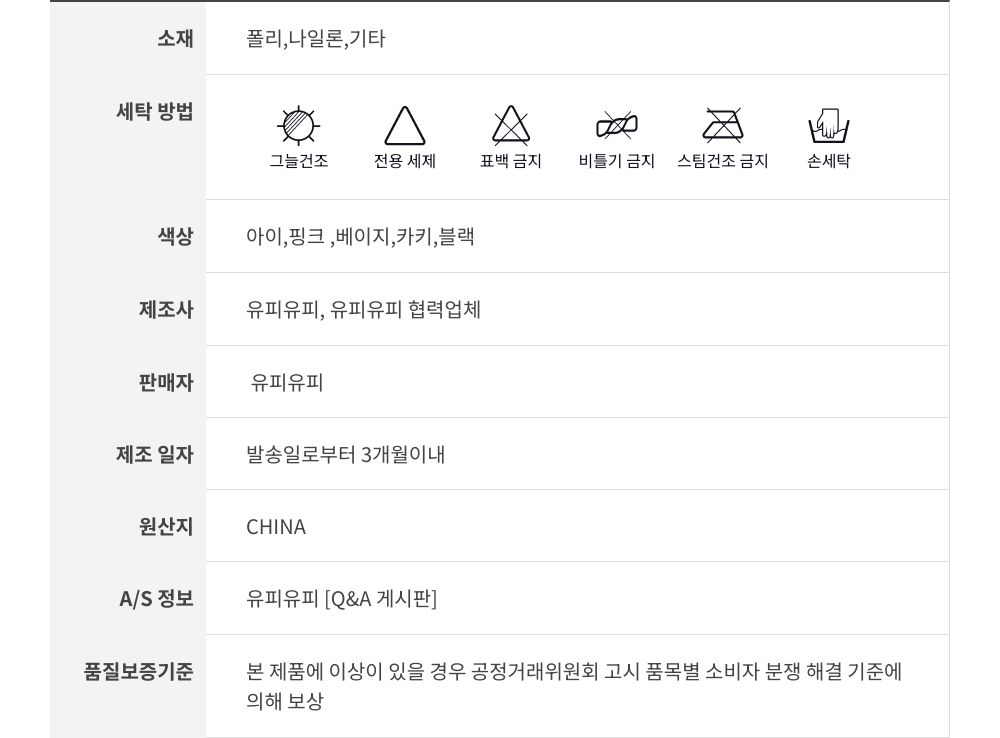Click the 세탁 방법 row label
Screen dimensions: 1000x738
point(155,111)
